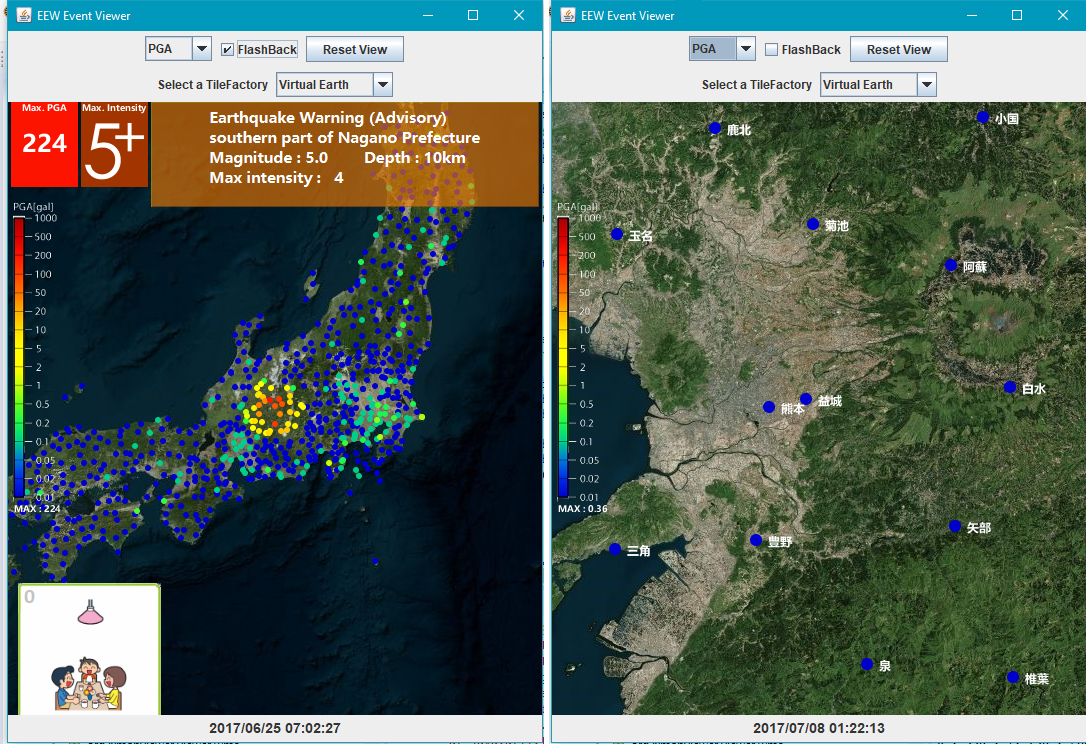Click the red Max. PGA 224 tile

click(44, 144)
